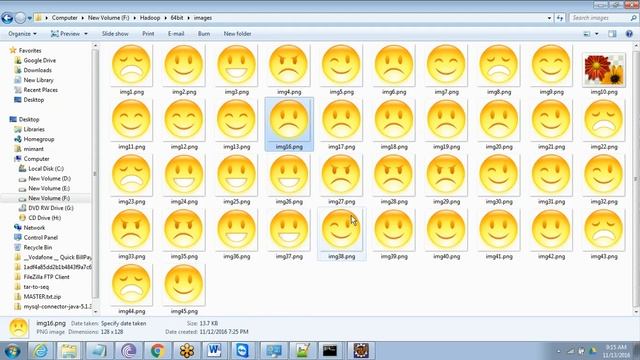Select the Hadoop breadcrumb segment
640x360 pixels.
[150, 18]
